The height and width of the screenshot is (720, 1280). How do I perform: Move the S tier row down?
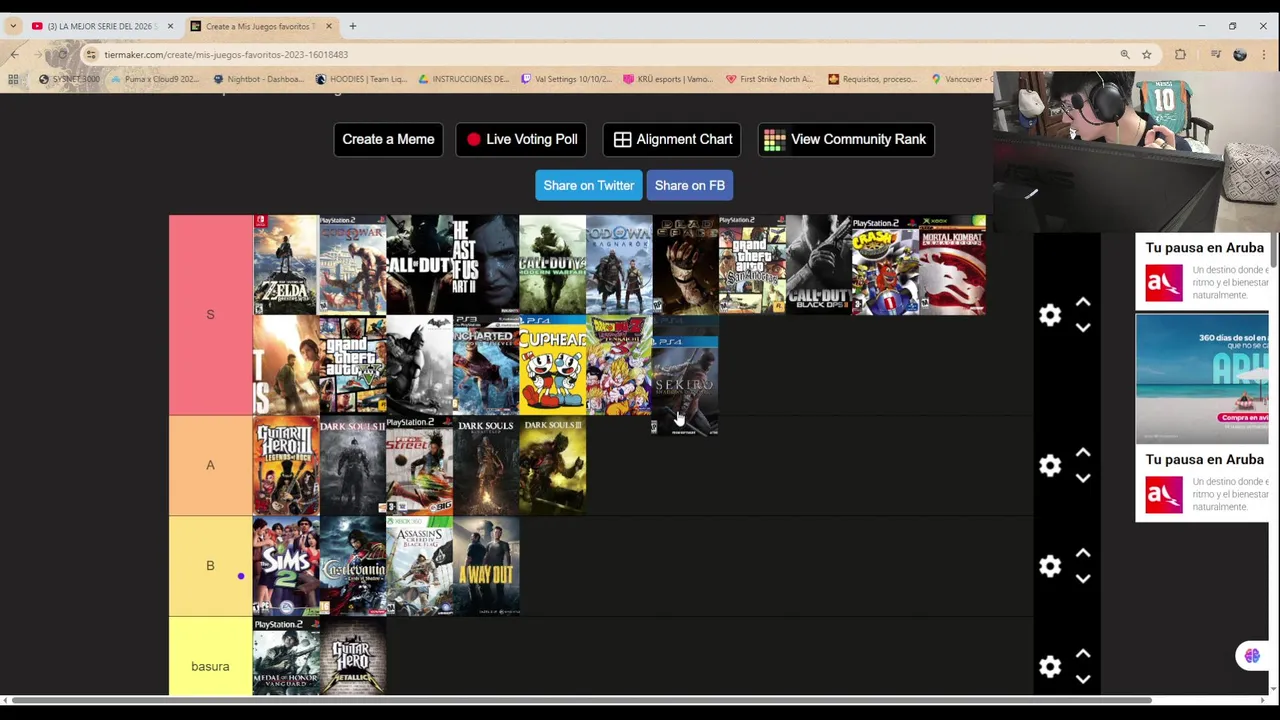pyautogui.click(x=1083, y=328)
